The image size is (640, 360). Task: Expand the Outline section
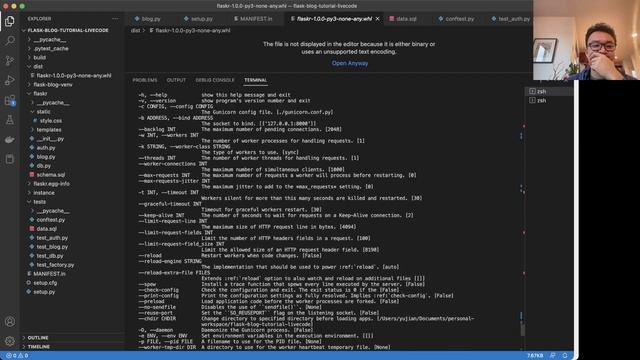click(x=38, y=338)
